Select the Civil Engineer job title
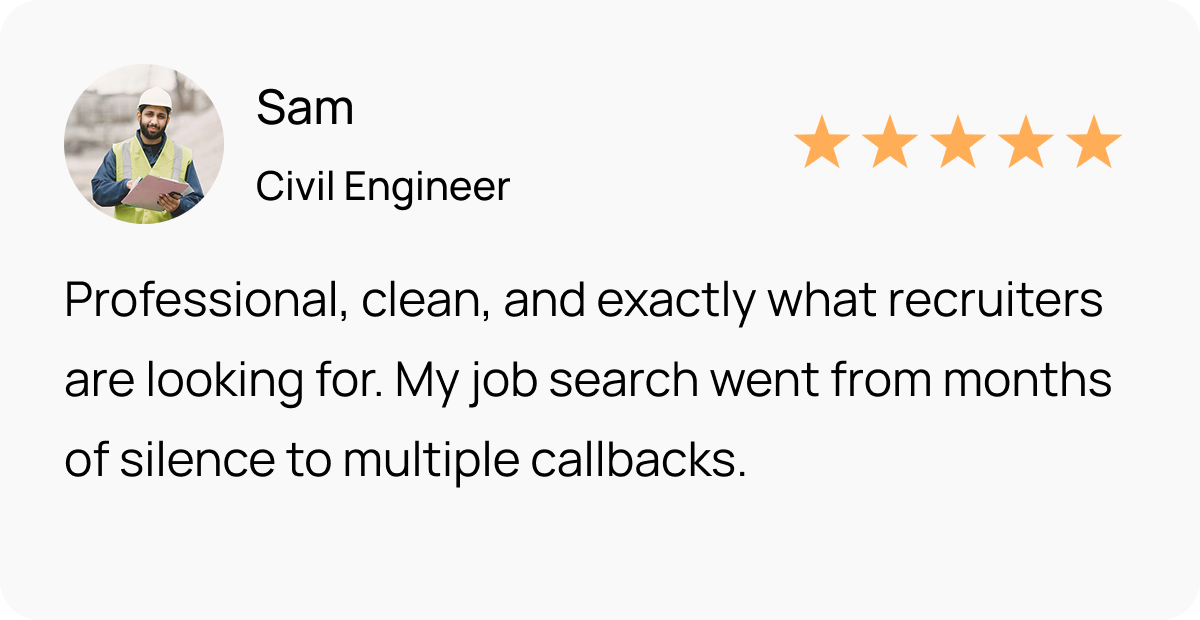Viewport: 1200px width, 620px height. [x=383, y=187]
